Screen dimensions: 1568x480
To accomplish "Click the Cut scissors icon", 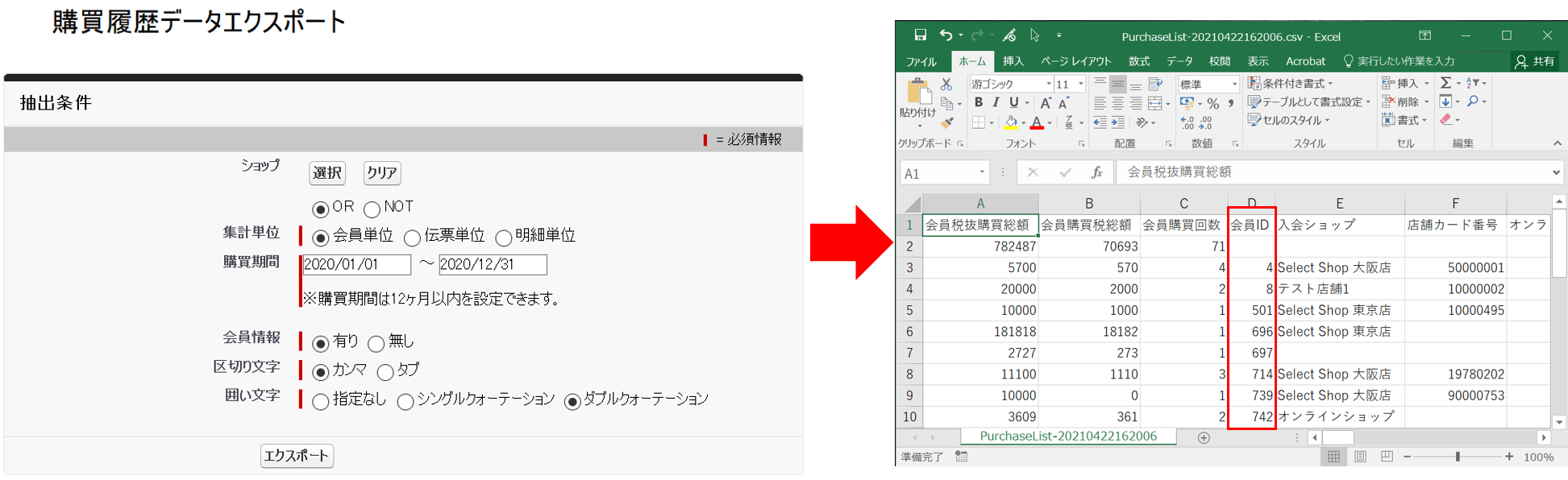I will coord(946,84).
